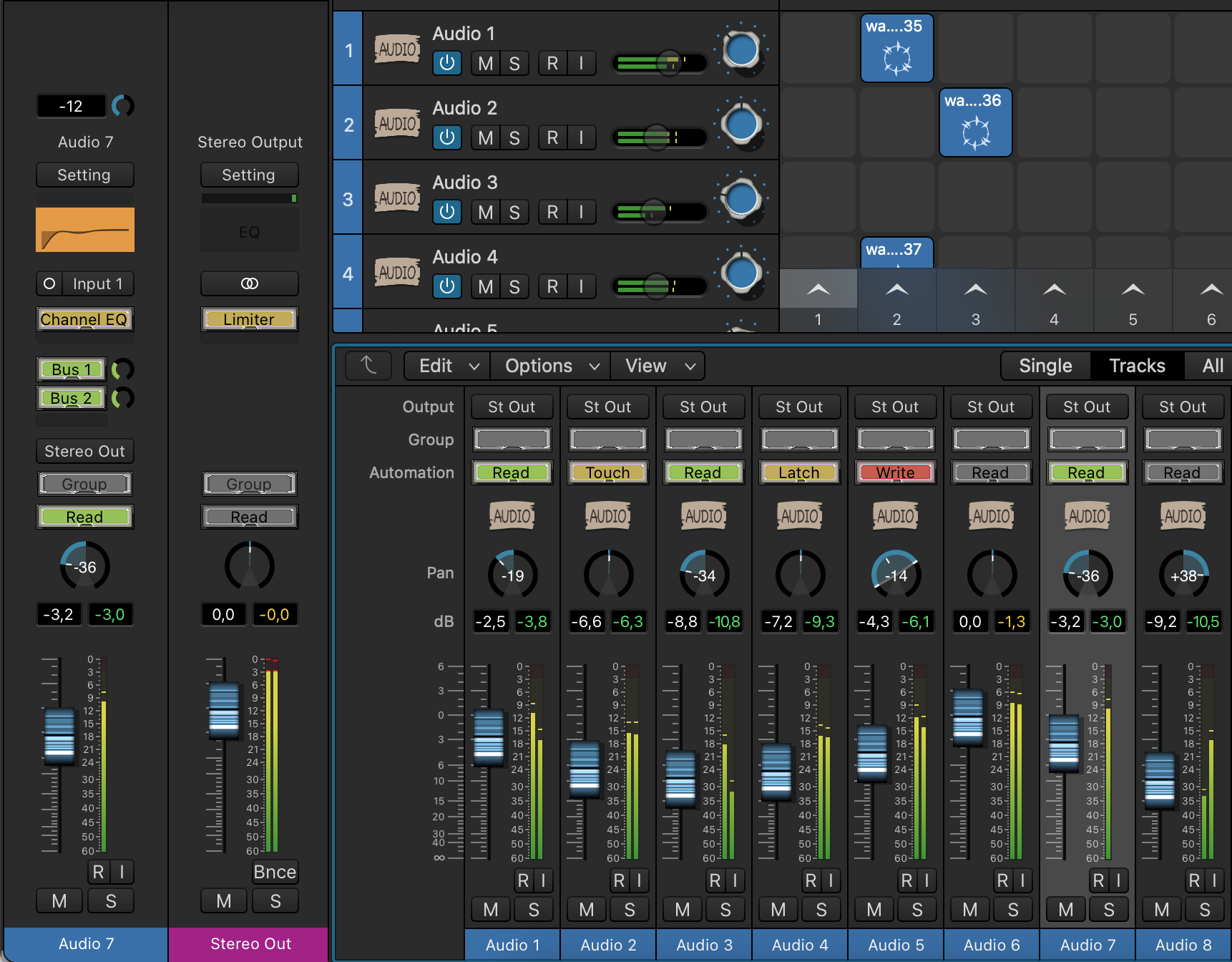
Task: Trigger scene 2 arrow in live loops grid
Action: point(897,289)
